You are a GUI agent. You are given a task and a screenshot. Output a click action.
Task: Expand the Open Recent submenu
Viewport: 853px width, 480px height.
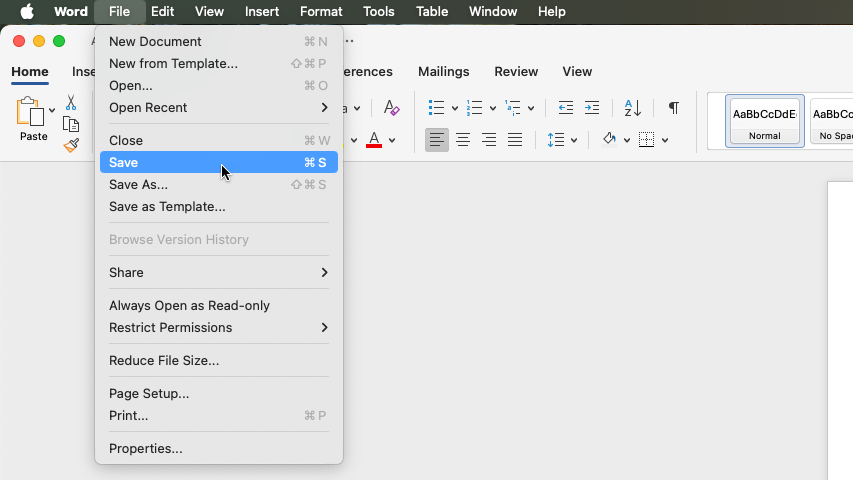coord(219,108)
